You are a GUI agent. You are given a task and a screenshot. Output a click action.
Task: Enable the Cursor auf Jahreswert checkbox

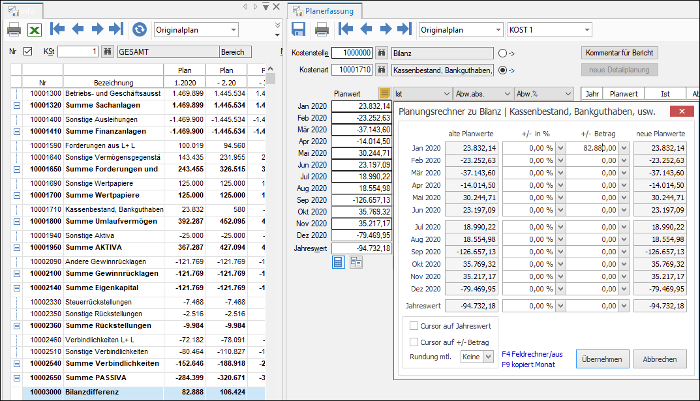coord(414,326)
